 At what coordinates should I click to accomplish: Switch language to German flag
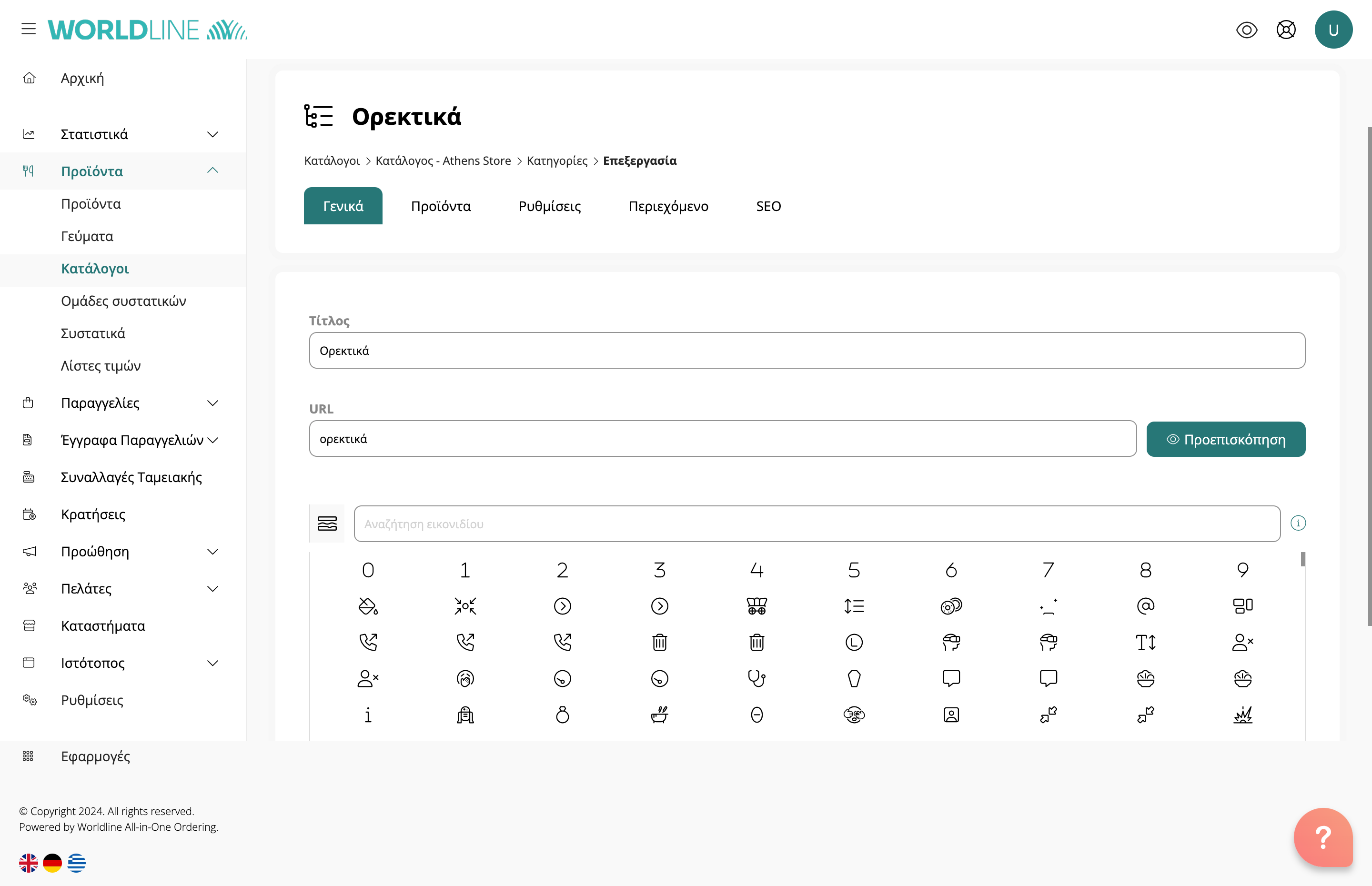52,862
